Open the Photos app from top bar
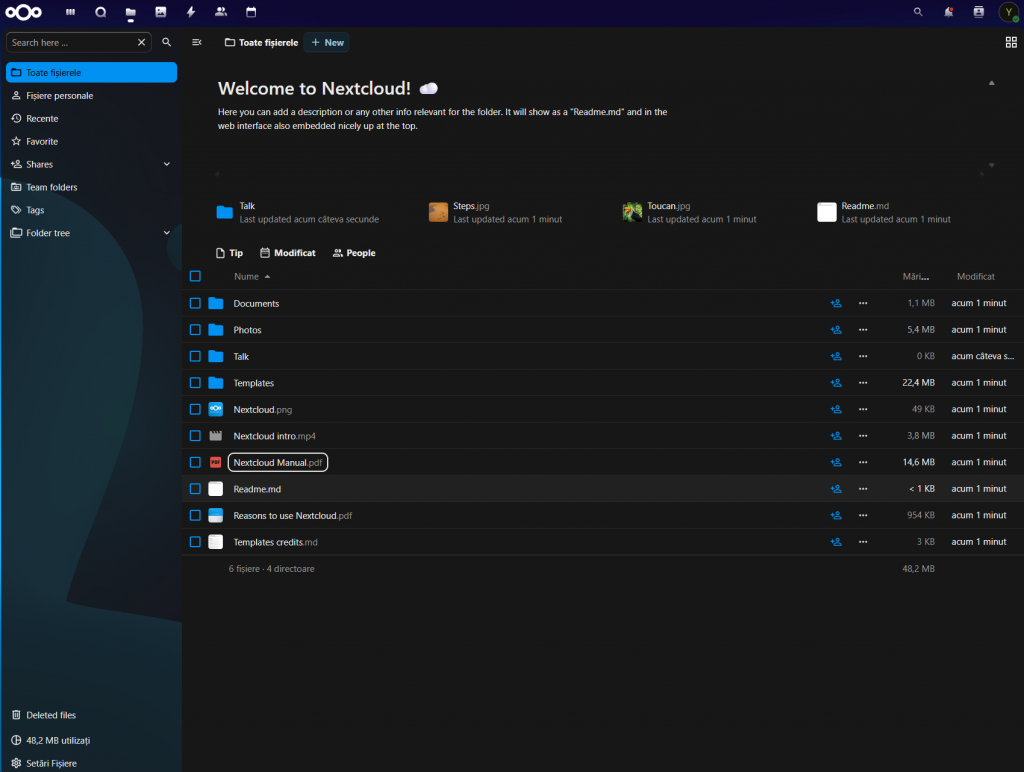1024x772 pixels. tap(161, 12)
